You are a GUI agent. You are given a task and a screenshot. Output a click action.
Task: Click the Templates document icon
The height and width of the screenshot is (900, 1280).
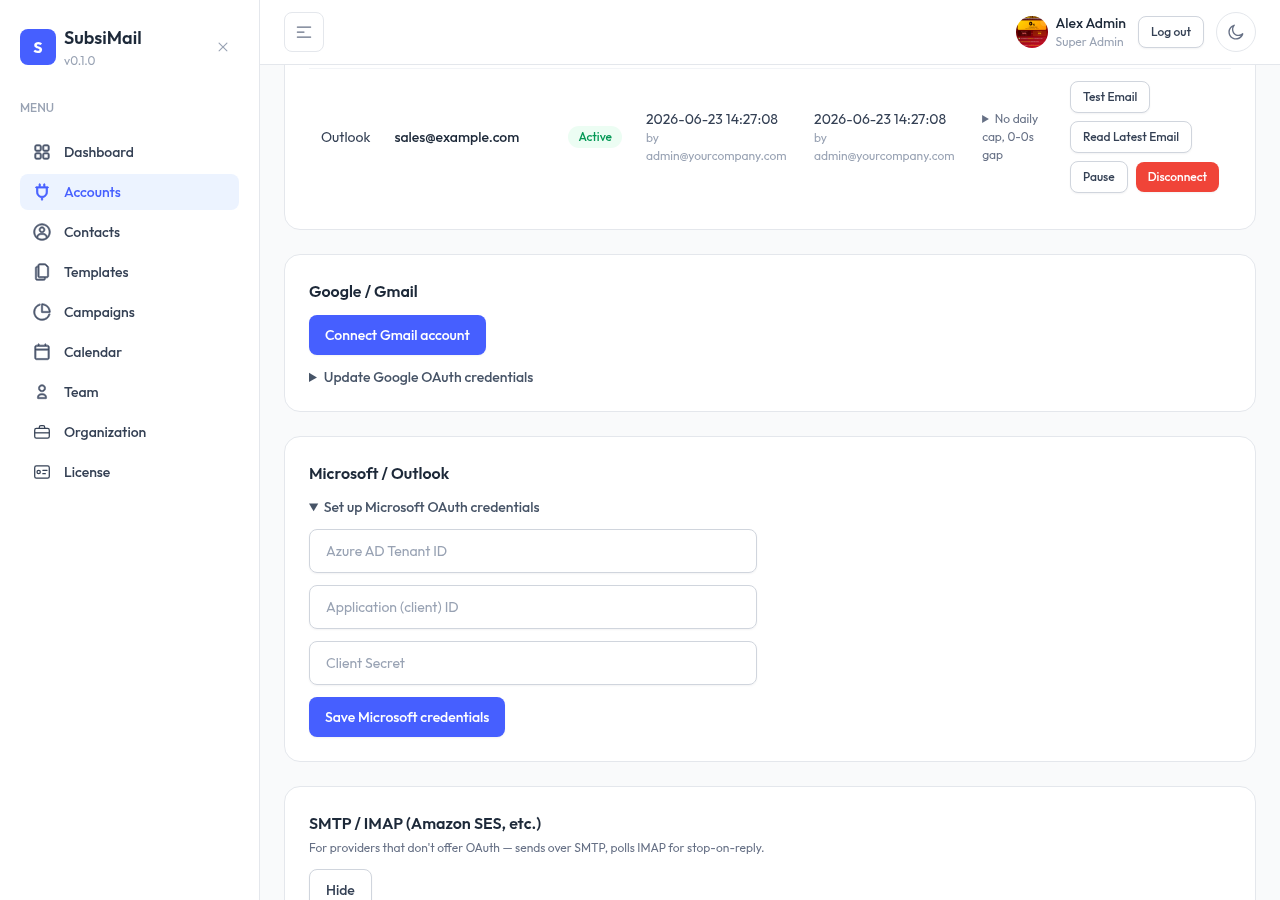pos(42,272)
